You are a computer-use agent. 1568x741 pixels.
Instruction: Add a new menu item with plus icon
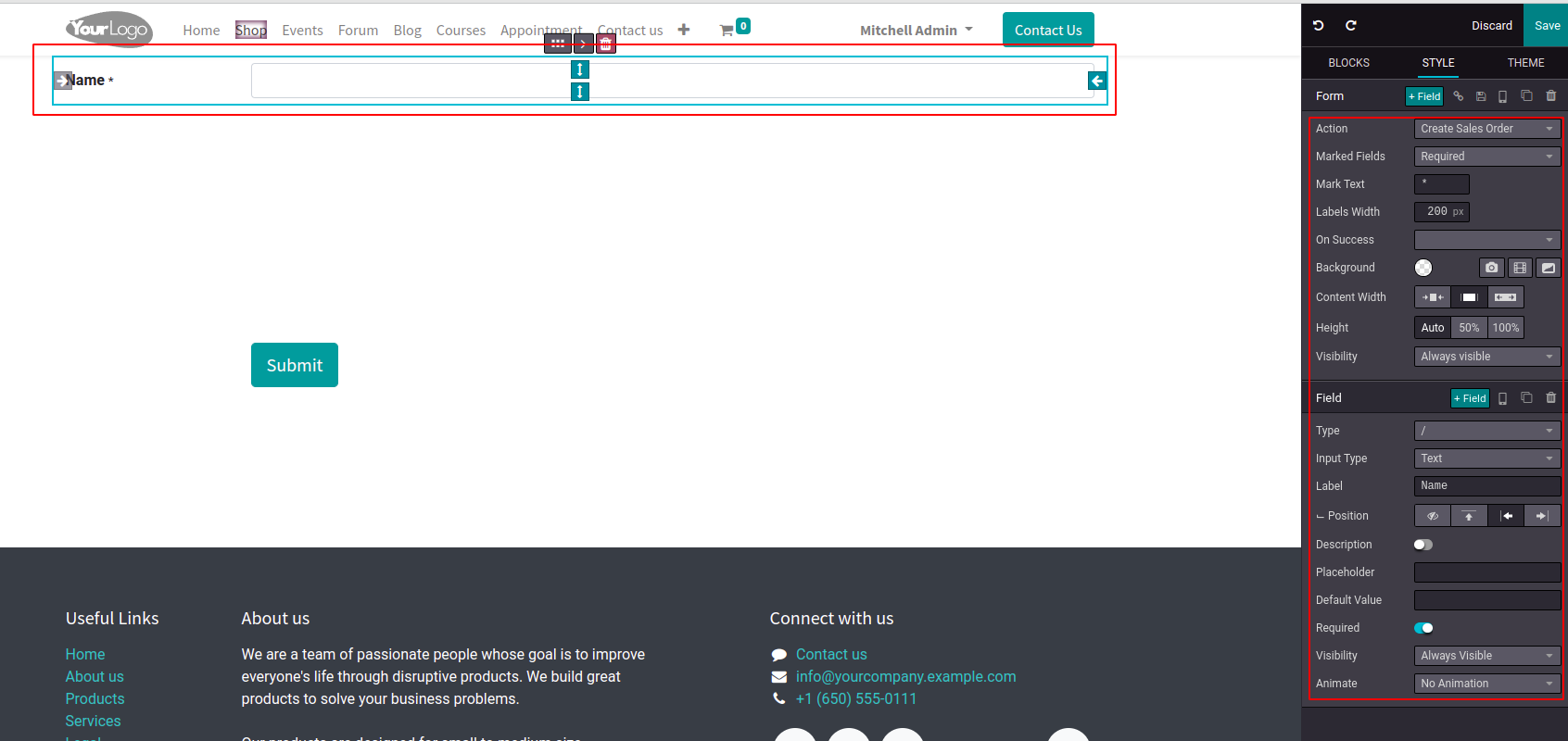[x=684, y=30]
